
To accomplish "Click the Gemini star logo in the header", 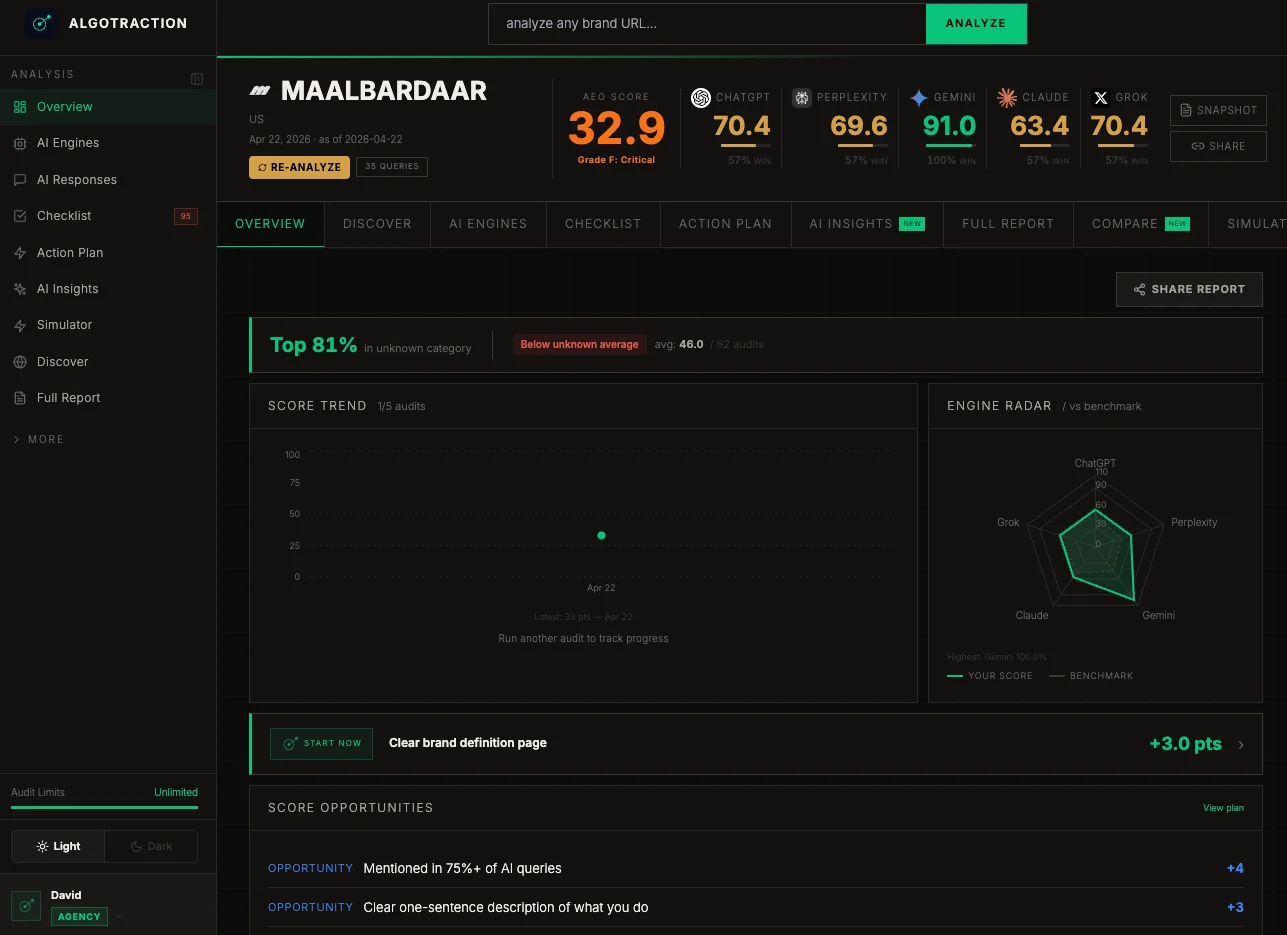I will 919,98.
